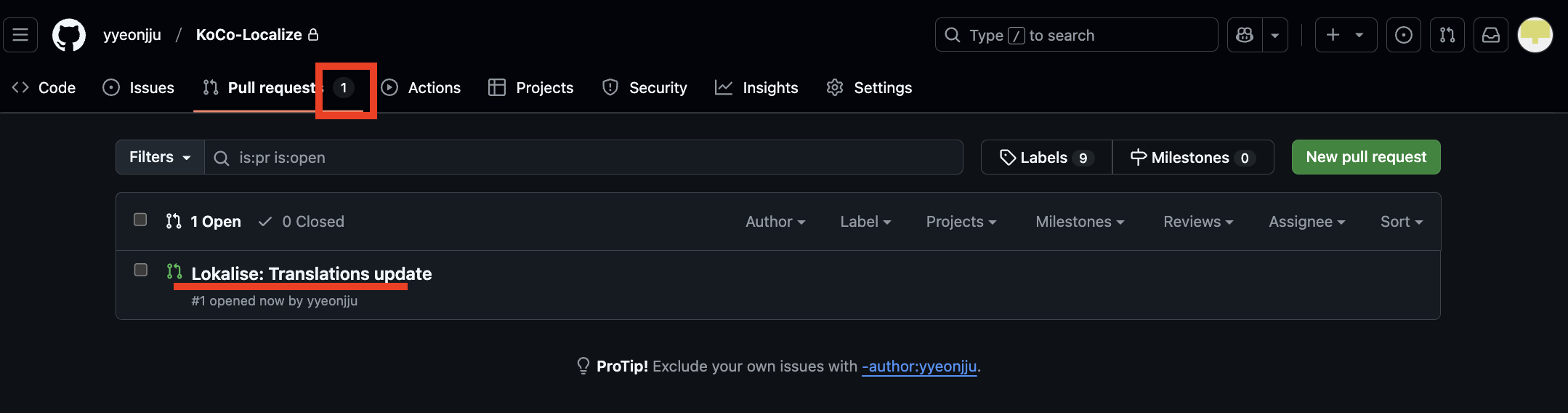Expand the Label filter dropdown
The height and width of the screenshot is (413, 1568).
[865, 222]
